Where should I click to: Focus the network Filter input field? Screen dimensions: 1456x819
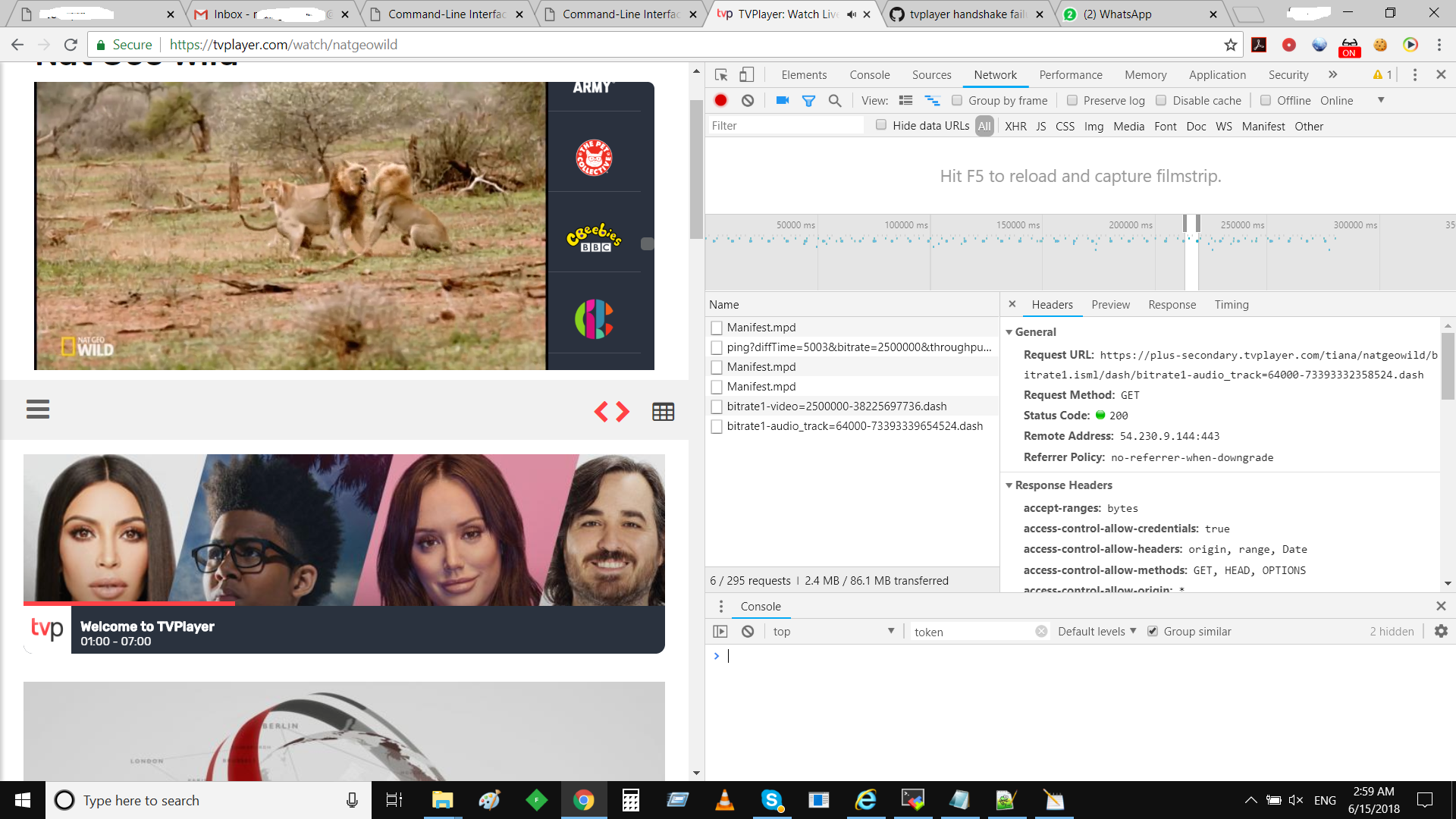786,126
